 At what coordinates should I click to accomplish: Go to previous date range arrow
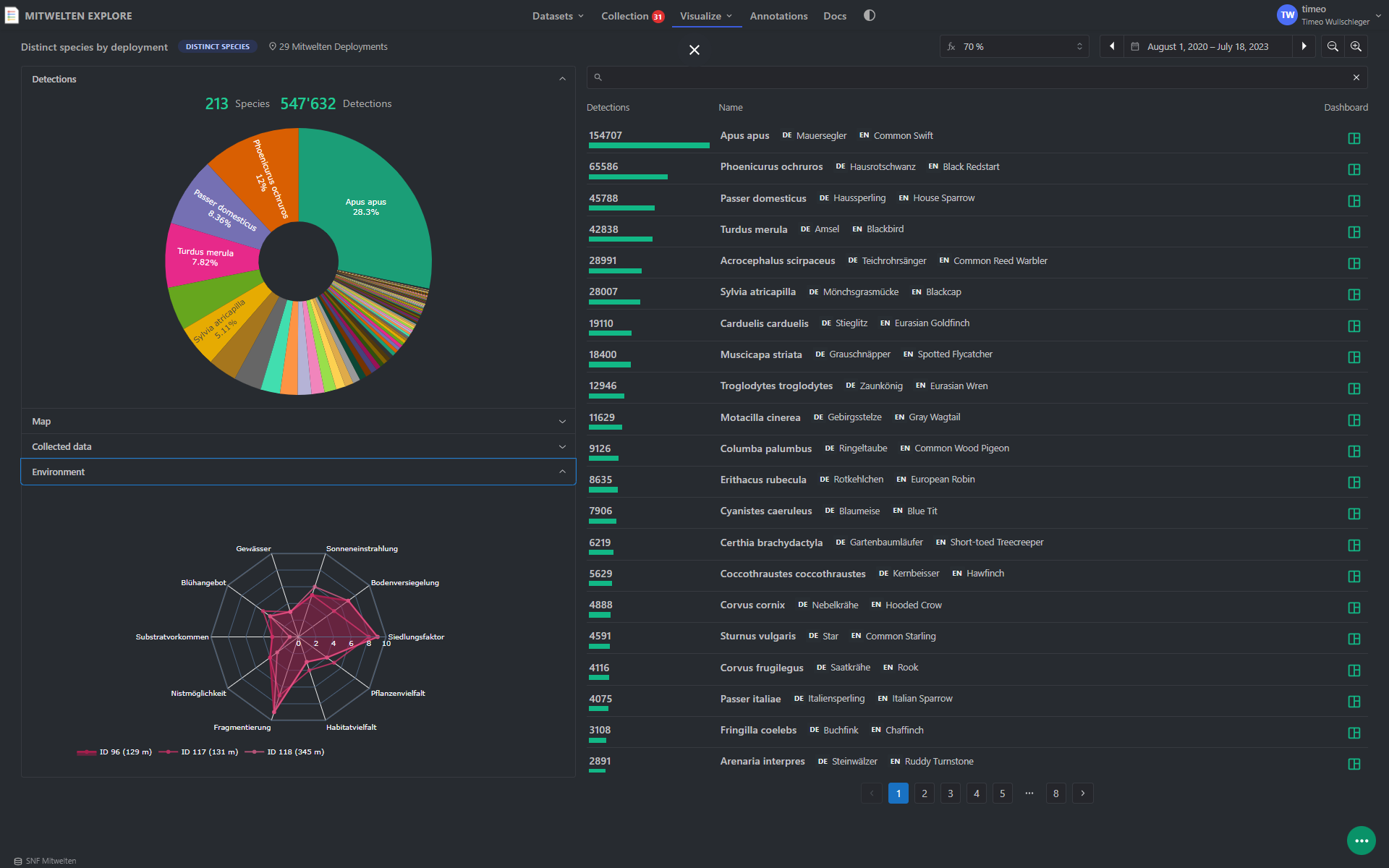click(x=1111, y=46)
